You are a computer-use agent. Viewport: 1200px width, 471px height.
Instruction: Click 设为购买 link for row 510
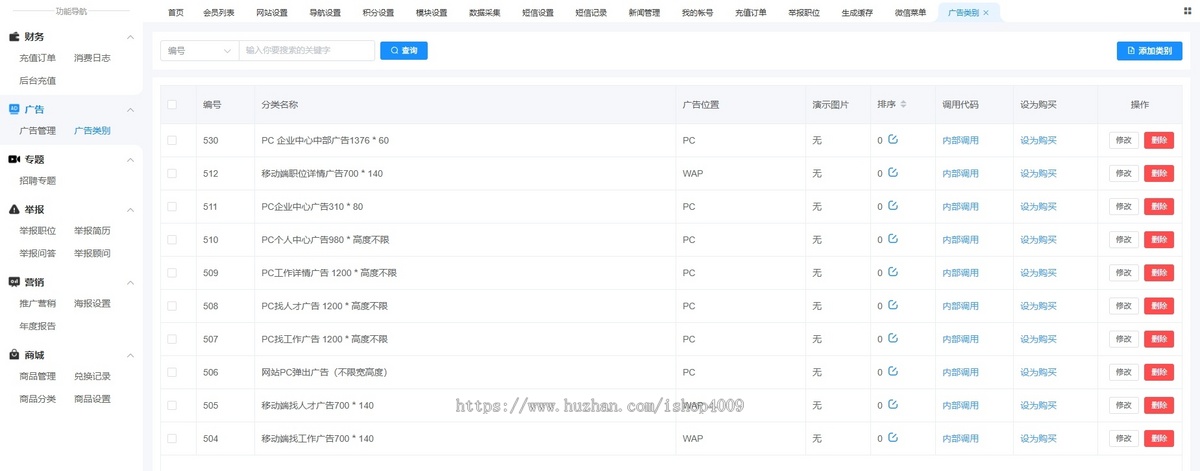point(1038,240)
